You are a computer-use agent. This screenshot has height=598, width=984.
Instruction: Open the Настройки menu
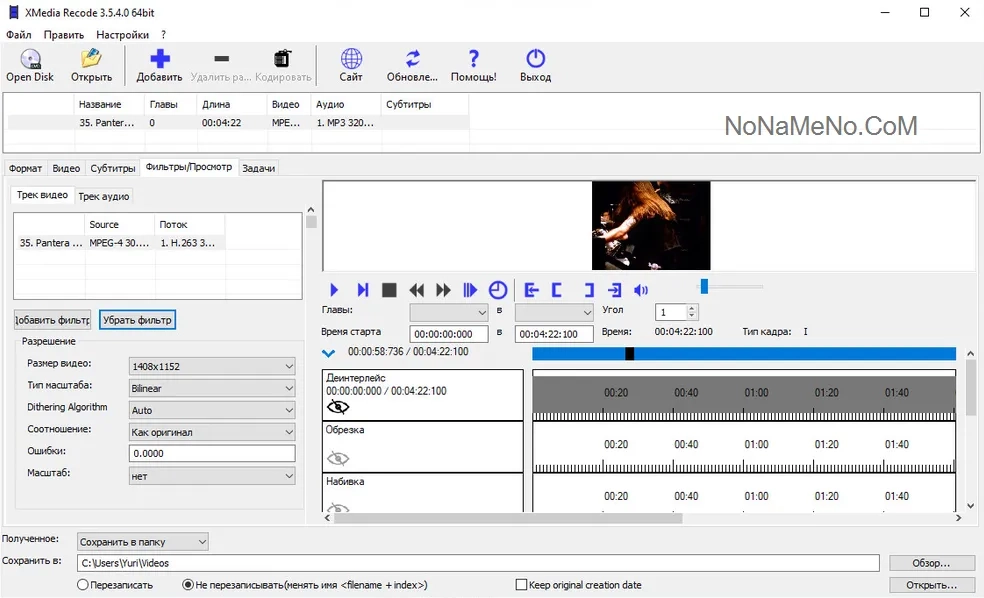[122, 34]
